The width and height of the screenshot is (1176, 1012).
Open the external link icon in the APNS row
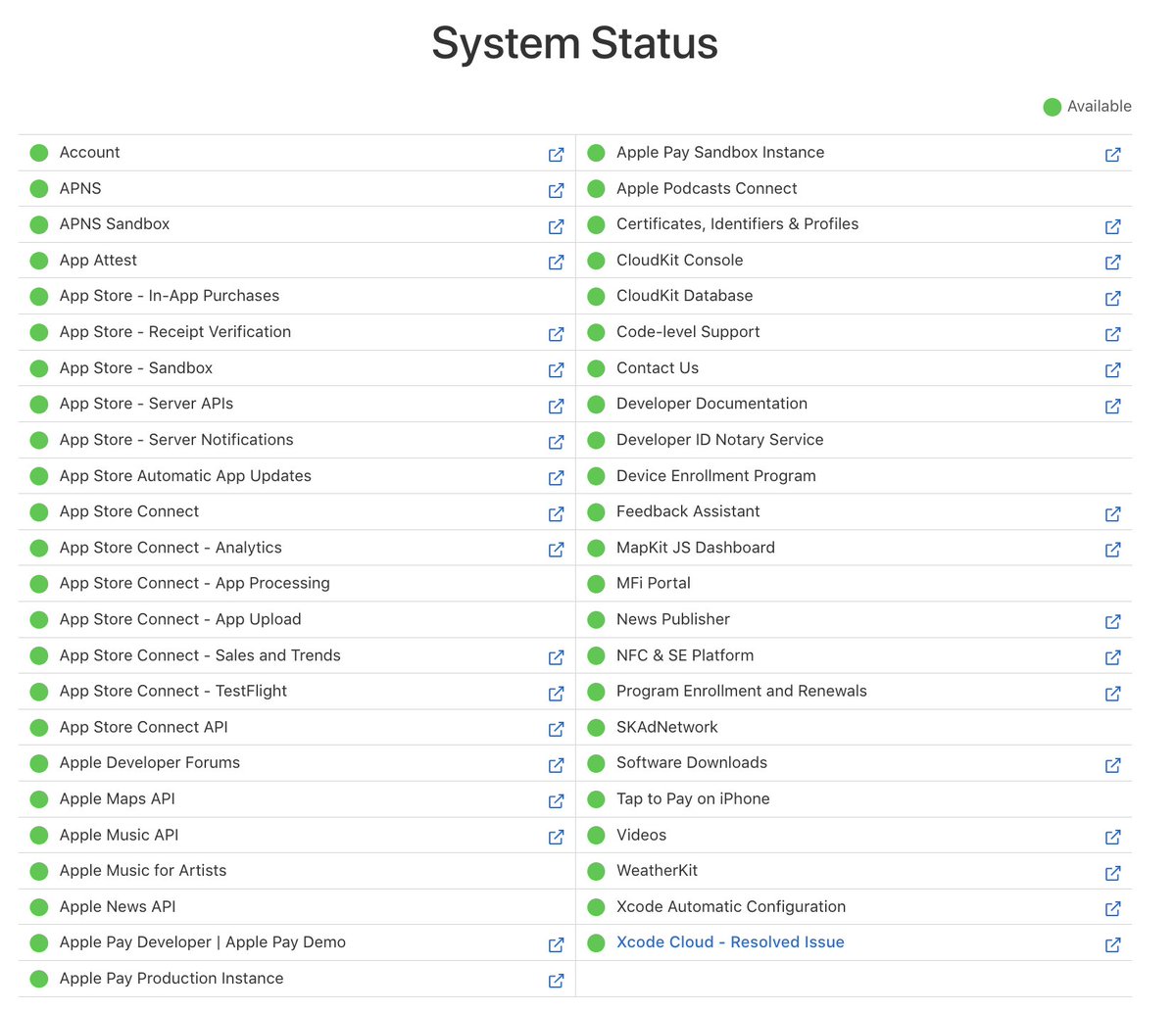pos(556,190)
